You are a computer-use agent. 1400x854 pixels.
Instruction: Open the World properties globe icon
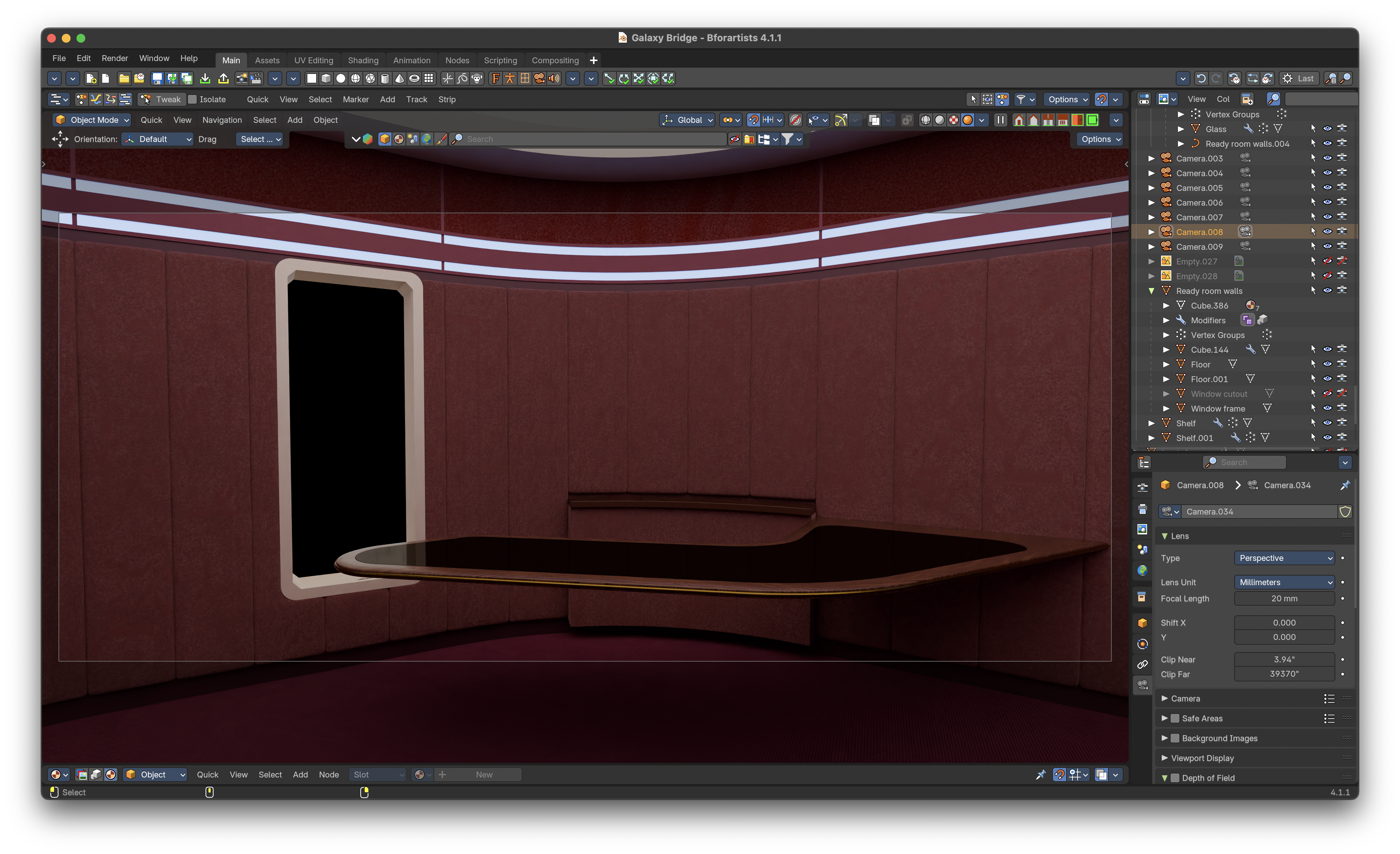(x=1143, y=570)
